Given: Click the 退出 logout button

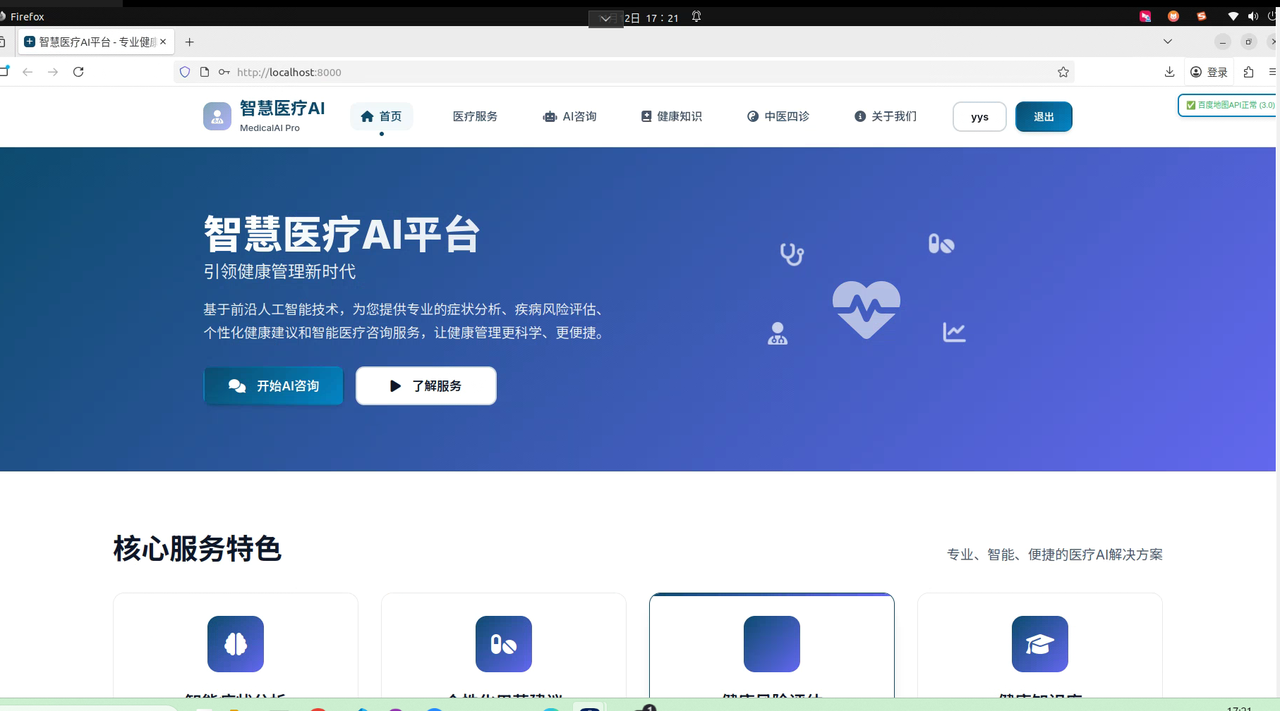Looking at the screenshot, I should tap(1044, 117).
